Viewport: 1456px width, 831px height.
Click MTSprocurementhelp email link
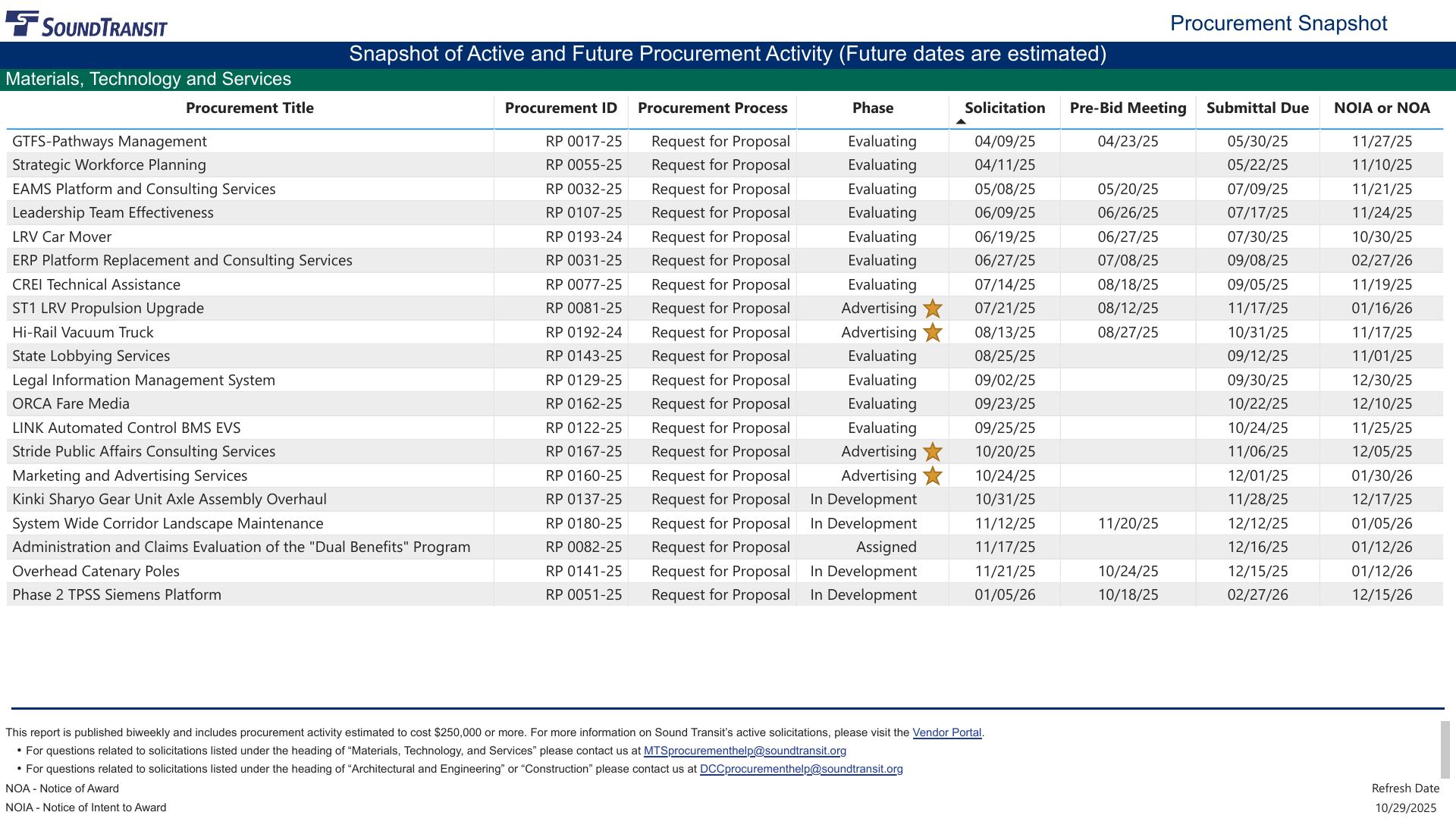[x=744, y=751]
